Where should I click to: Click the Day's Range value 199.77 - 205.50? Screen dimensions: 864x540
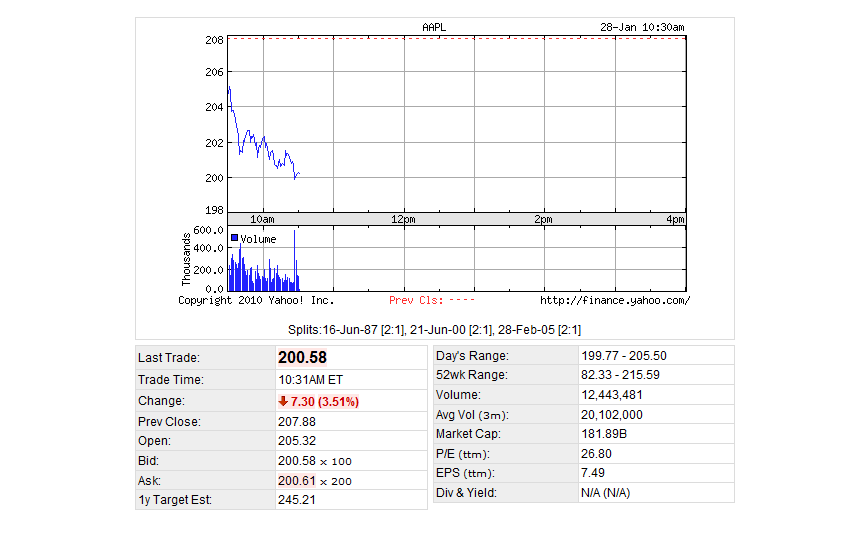click(624, 356)
